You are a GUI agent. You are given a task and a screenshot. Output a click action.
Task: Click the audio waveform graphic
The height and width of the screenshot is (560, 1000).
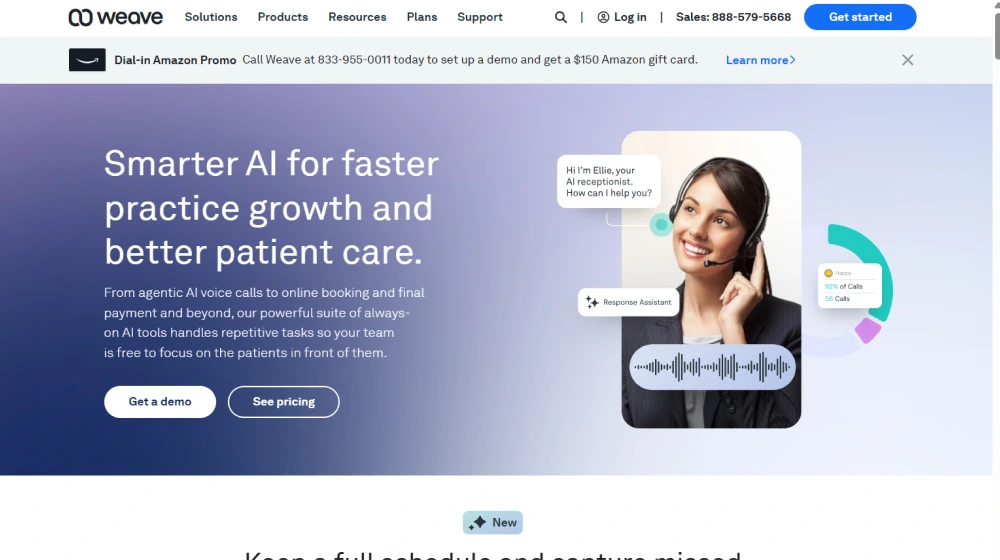[x=712, y=367]
